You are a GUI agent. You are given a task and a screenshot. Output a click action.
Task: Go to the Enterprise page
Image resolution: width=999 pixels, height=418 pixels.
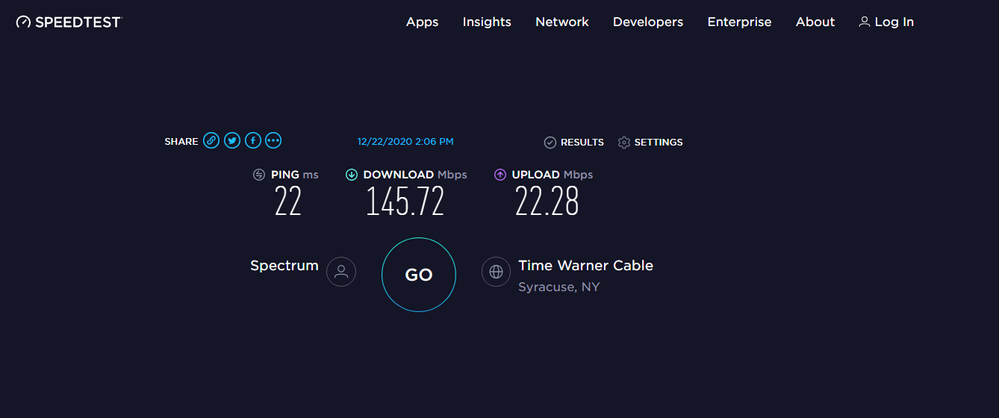pos(739,22)
